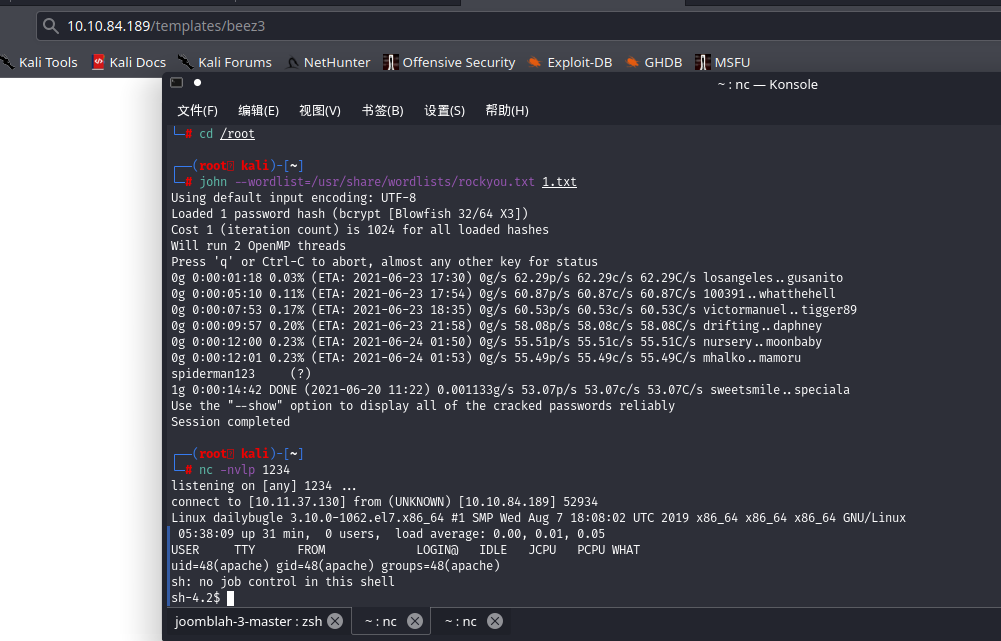Open the Offensive Security bookmark
Viewport: 1001px width, 641px height.
coord(449,63)
